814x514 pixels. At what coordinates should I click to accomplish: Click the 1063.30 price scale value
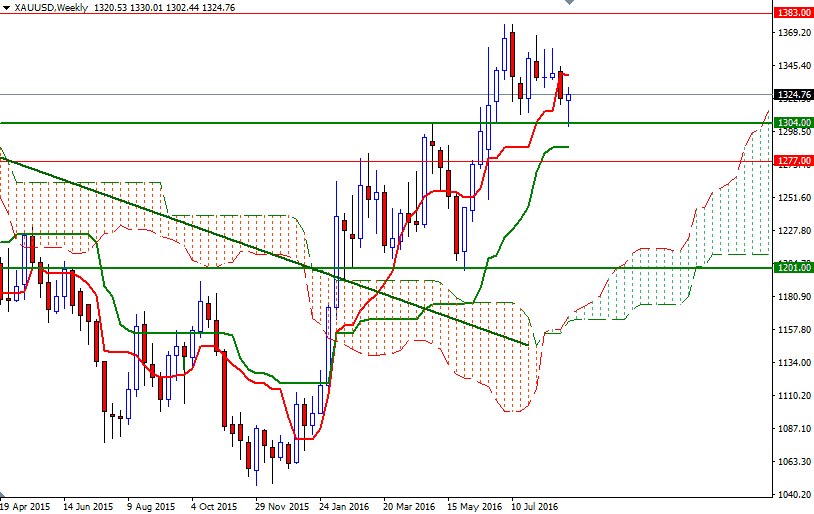point(793,462)
